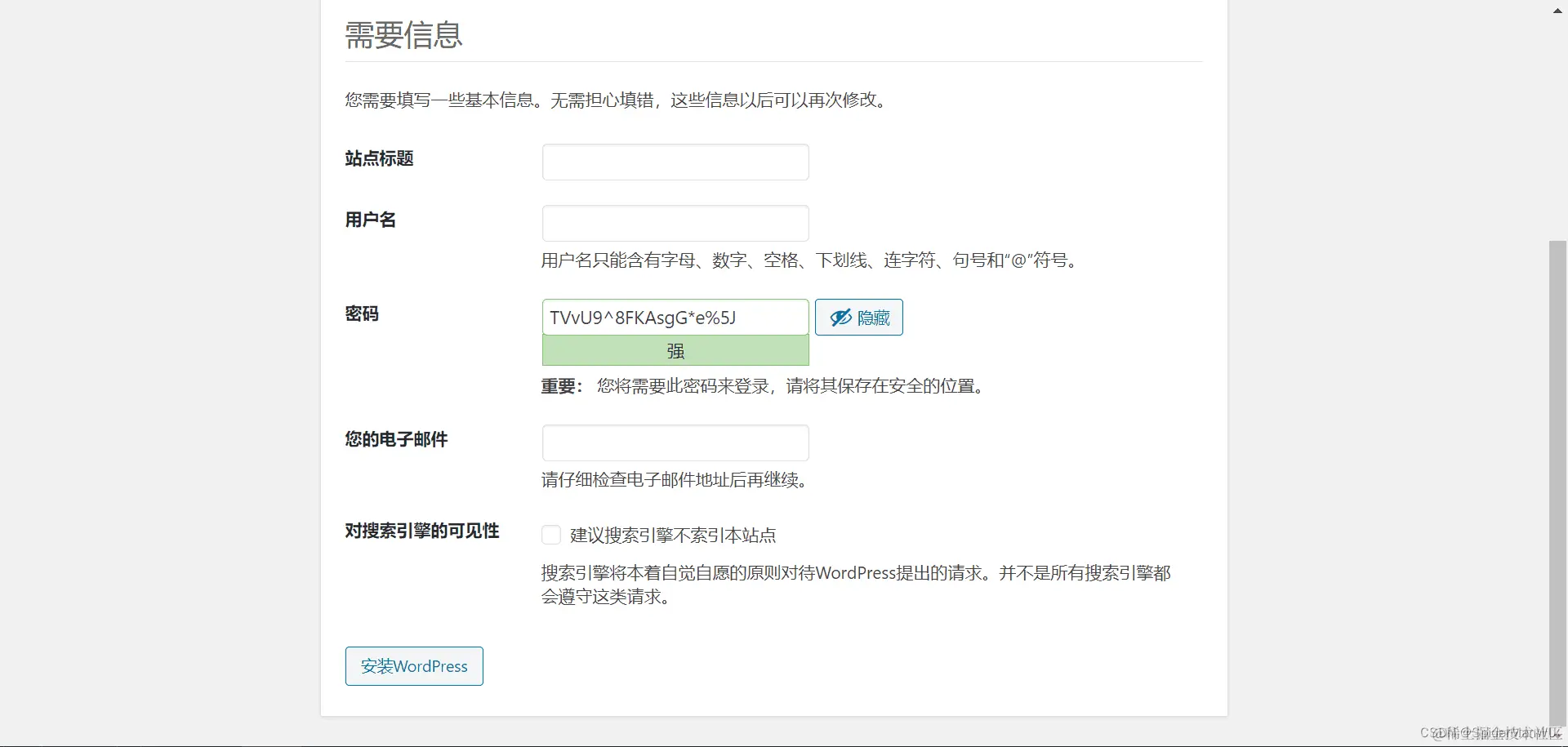Click the 隐藏 button to hide the password
The image size is (1568, 747).
[859, 318]
